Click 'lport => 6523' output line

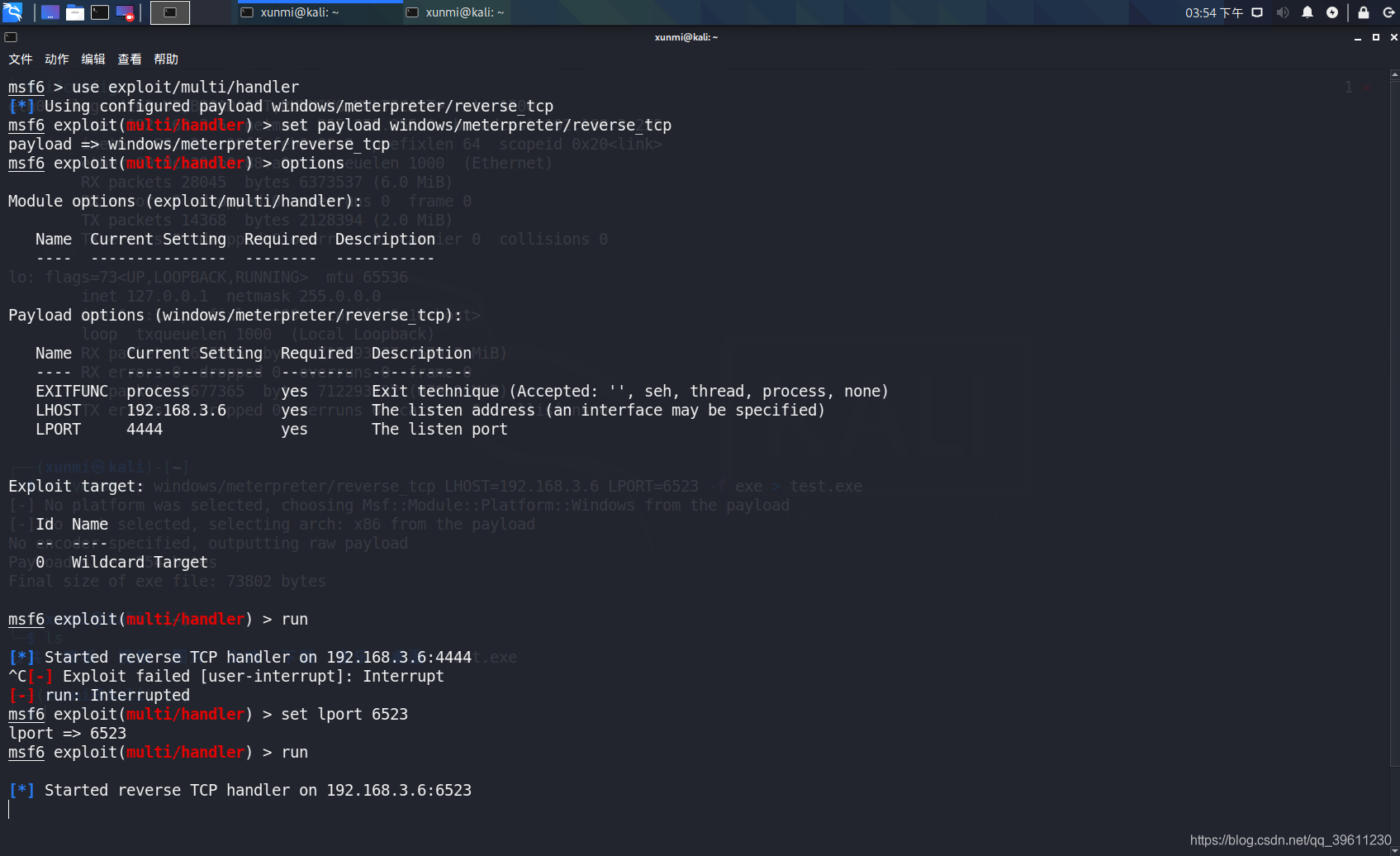pyautogui.click(x=68, y=733)
